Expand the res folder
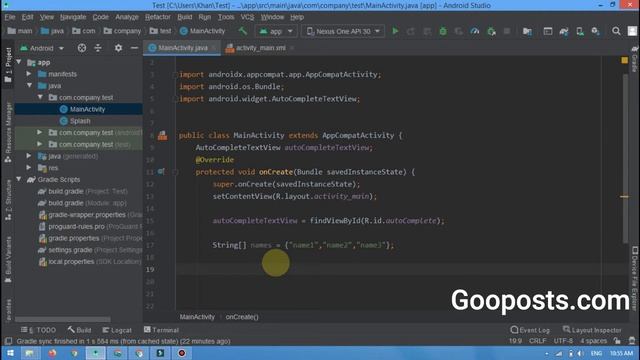The image size is (640, 360). [29, 167]
